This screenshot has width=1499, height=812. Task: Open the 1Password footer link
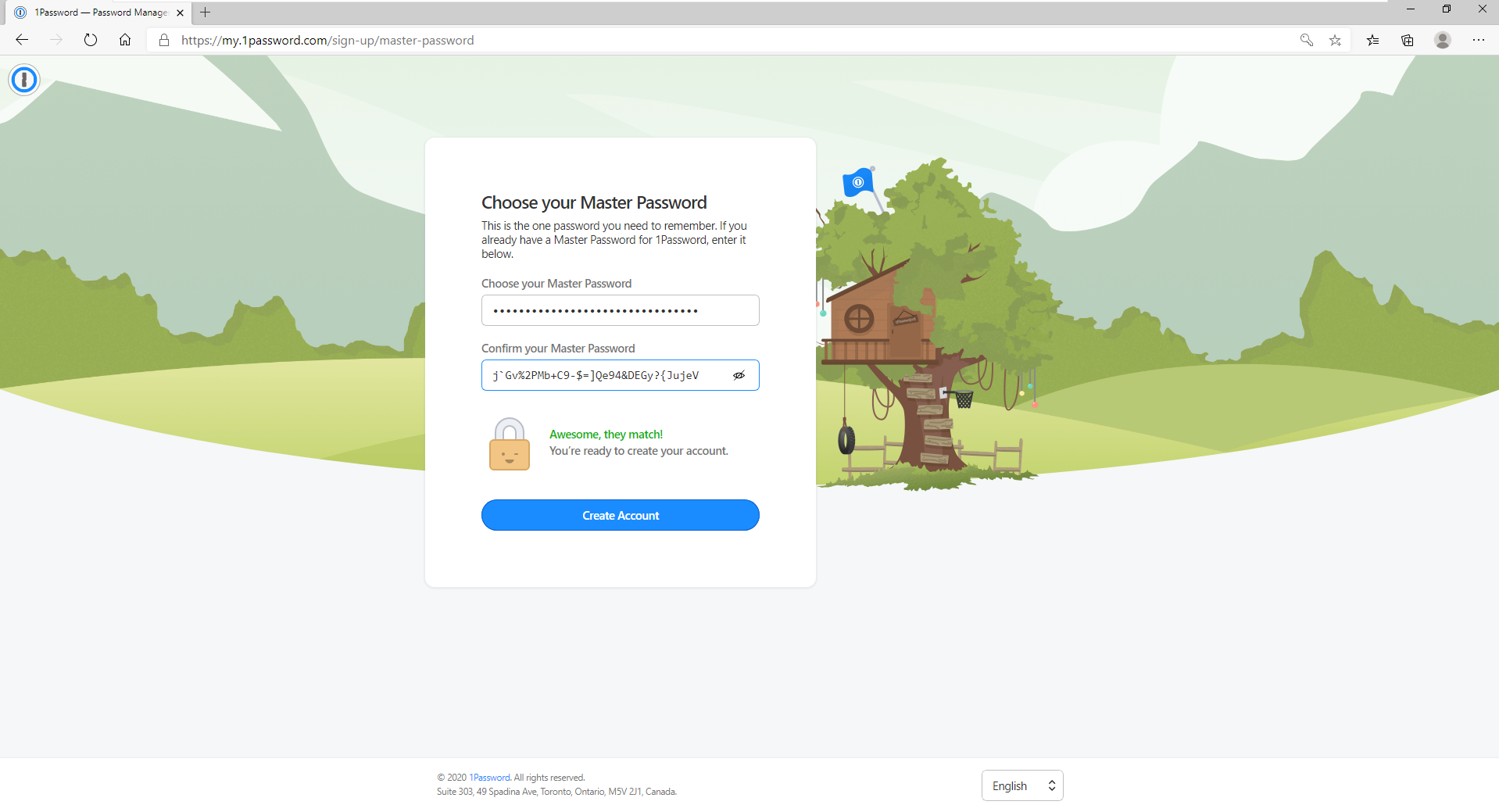490,778
